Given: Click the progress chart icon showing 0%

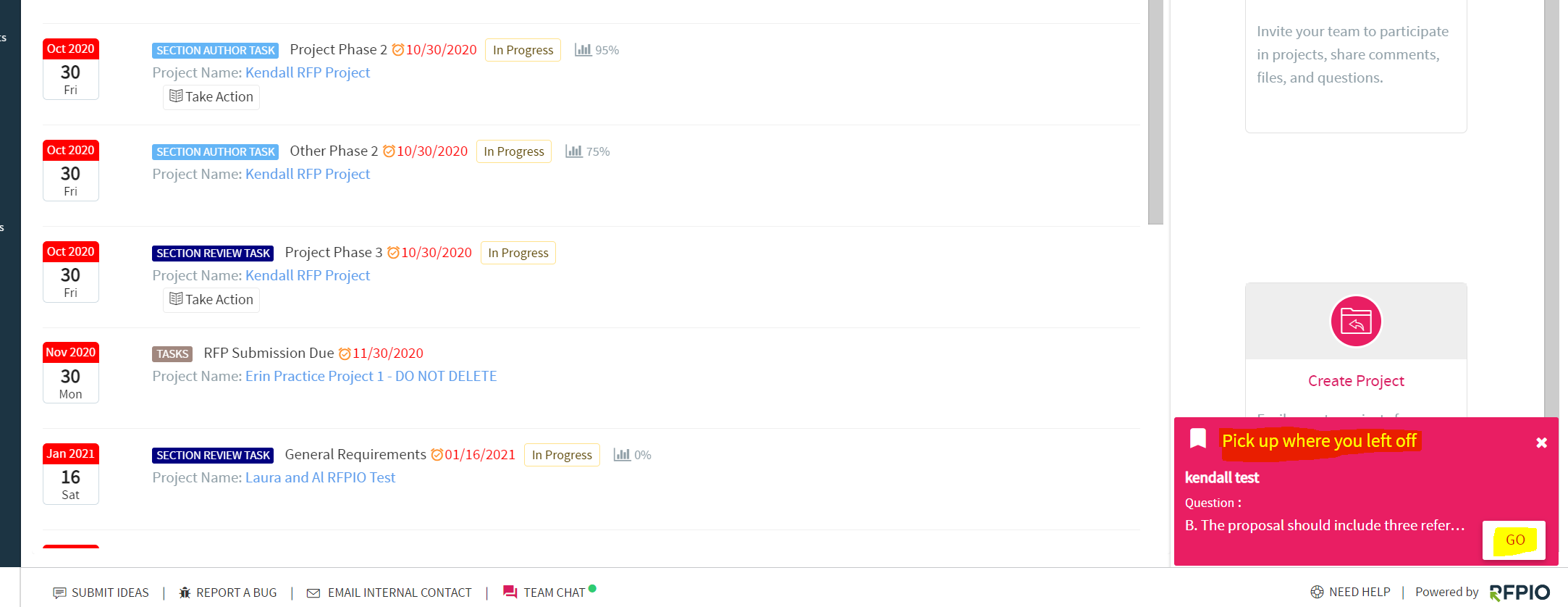Looking at the screenshot, I should pyautogui.click(x=622, y=455).
